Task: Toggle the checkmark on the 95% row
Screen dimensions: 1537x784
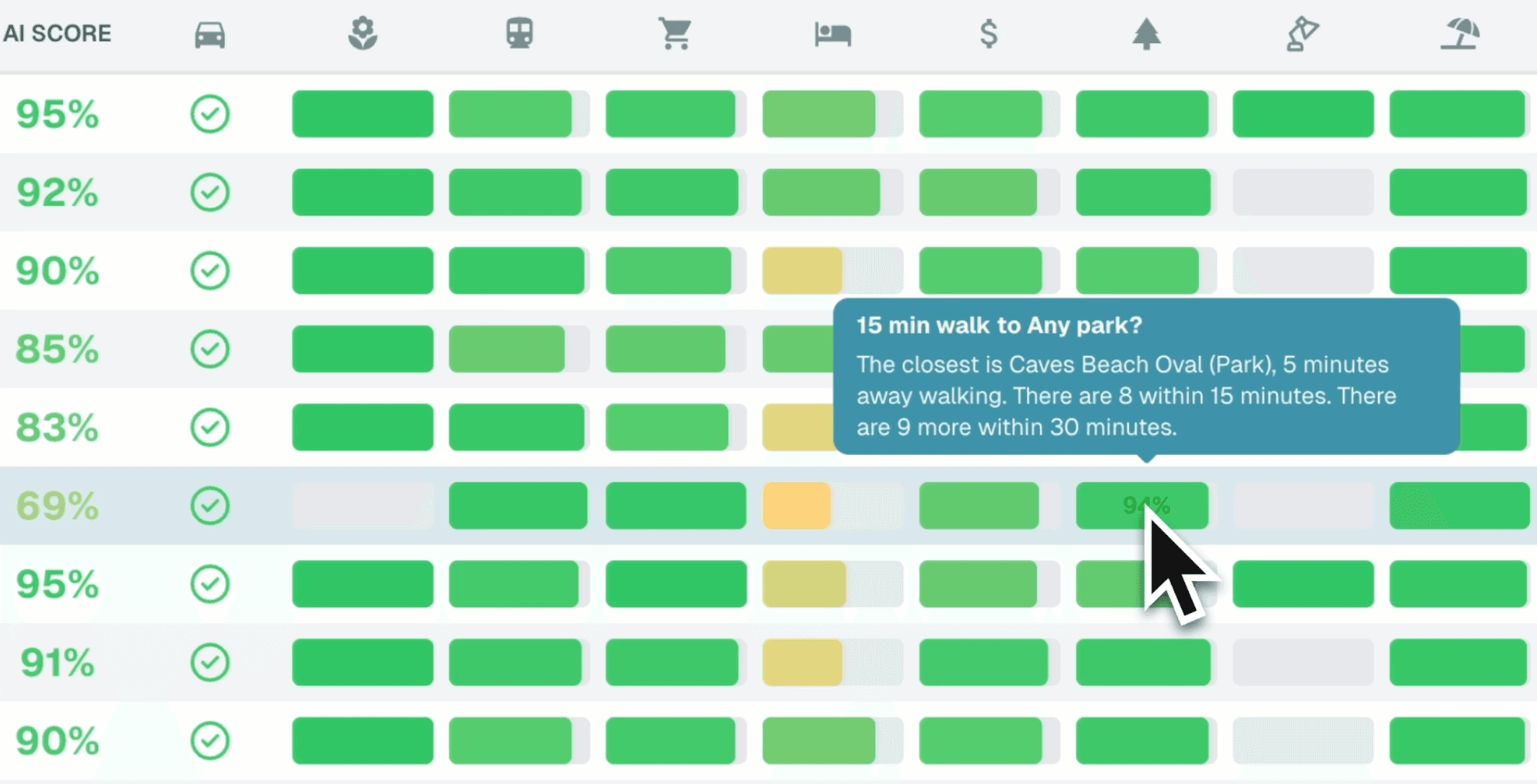Action: 209,113
